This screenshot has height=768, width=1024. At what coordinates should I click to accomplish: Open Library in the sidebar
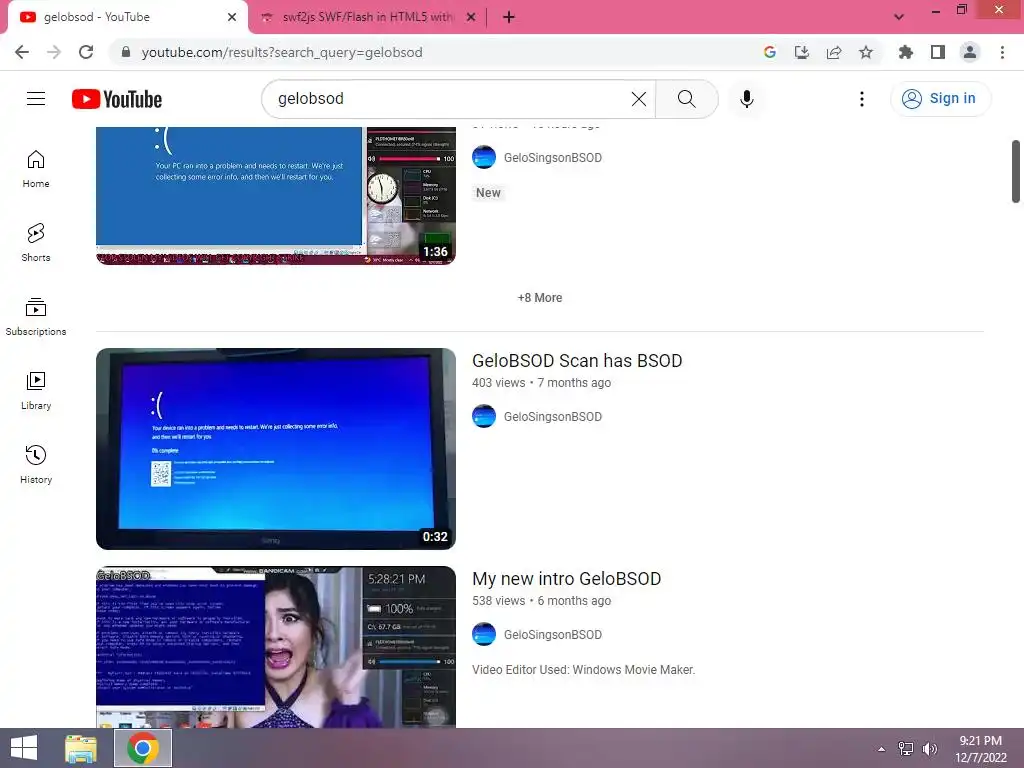[36, 391]
